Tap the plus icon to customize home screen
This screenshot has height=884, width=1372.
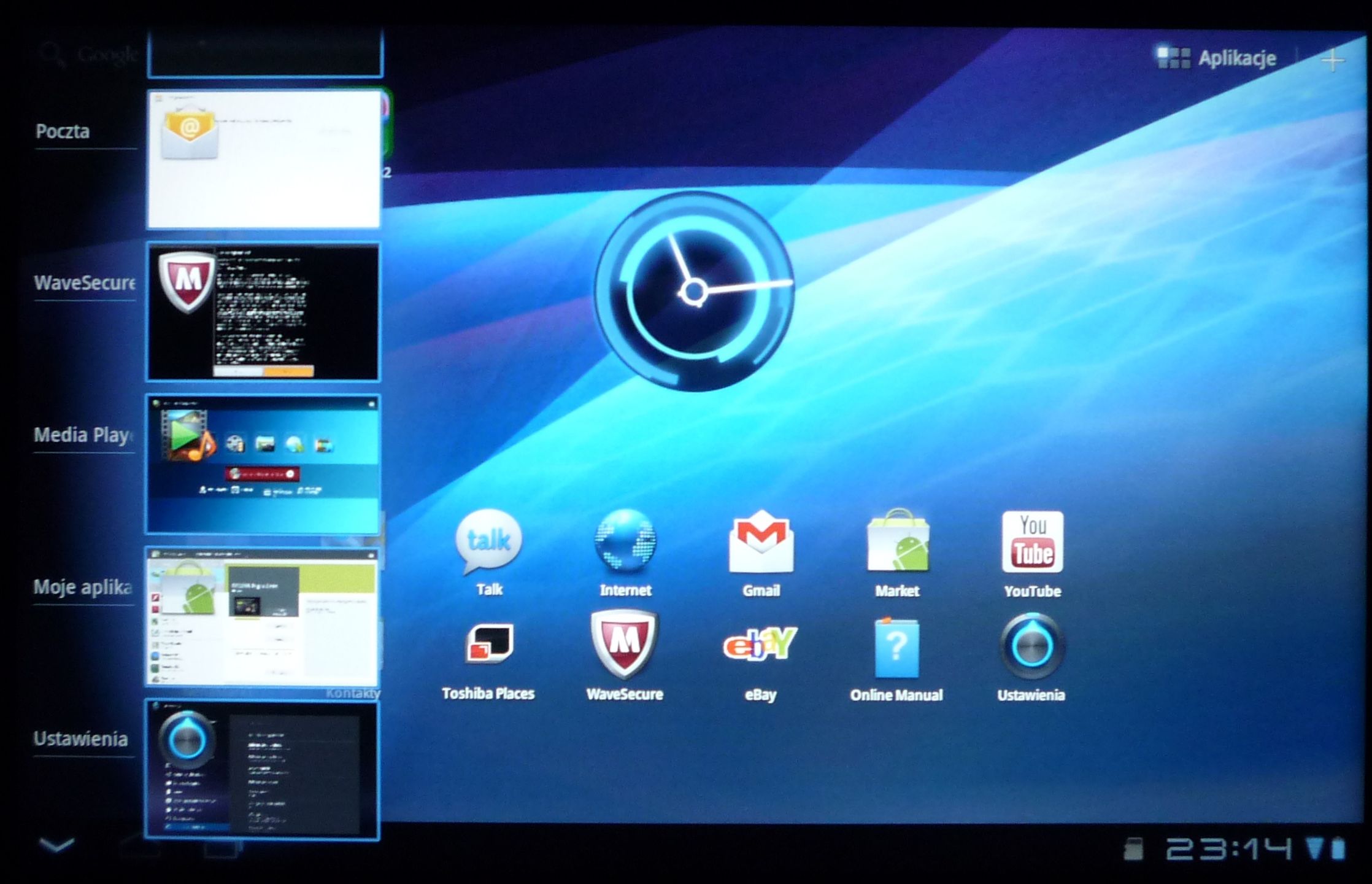click(1332, 60)
